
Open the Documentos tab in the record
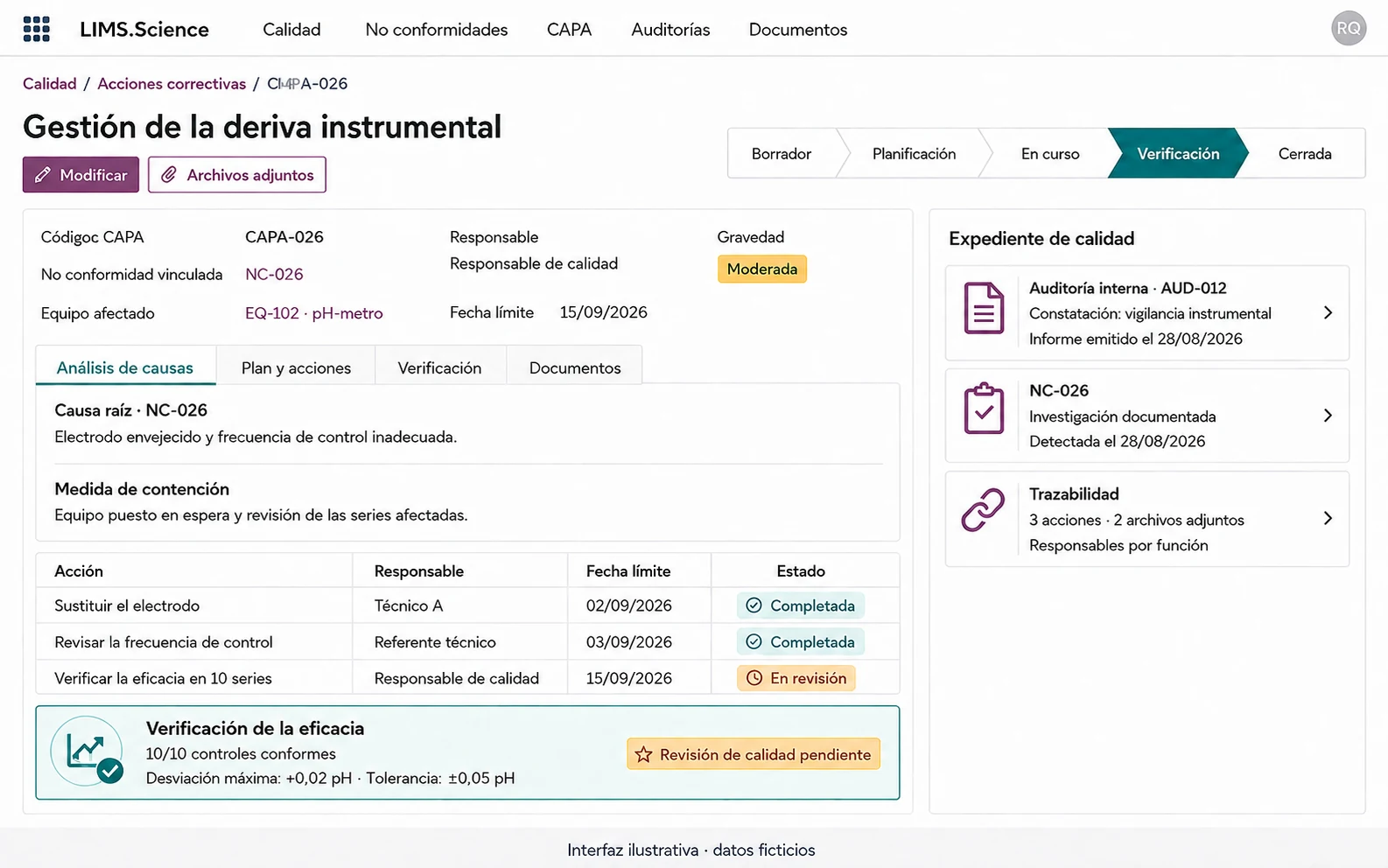point(575,367)
